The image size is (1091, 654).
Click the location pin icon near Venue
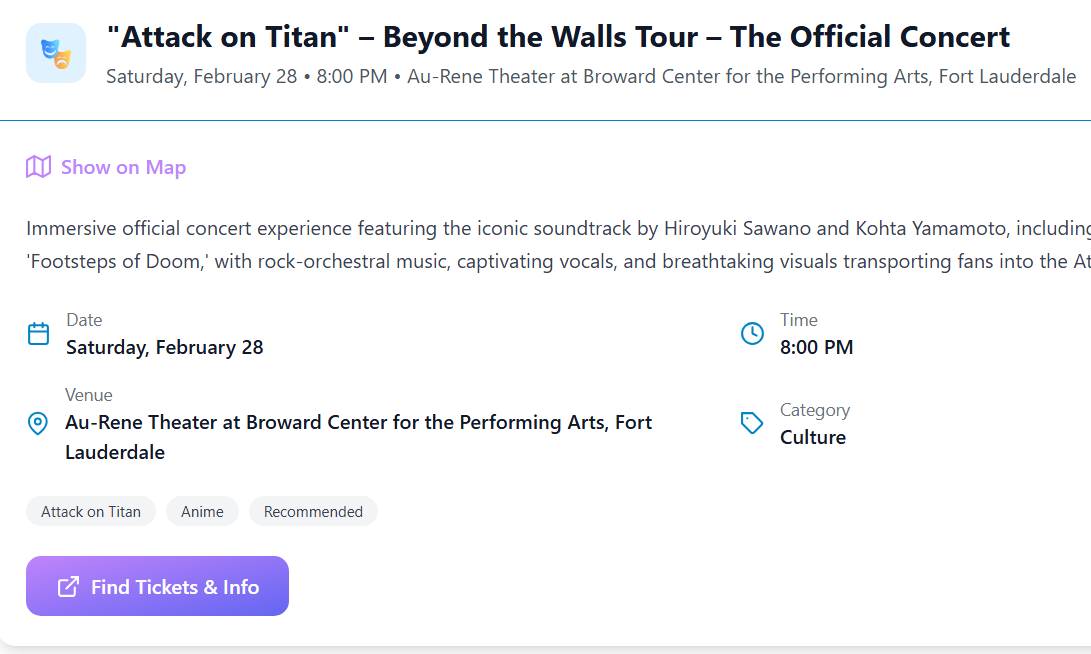[38, 423]
